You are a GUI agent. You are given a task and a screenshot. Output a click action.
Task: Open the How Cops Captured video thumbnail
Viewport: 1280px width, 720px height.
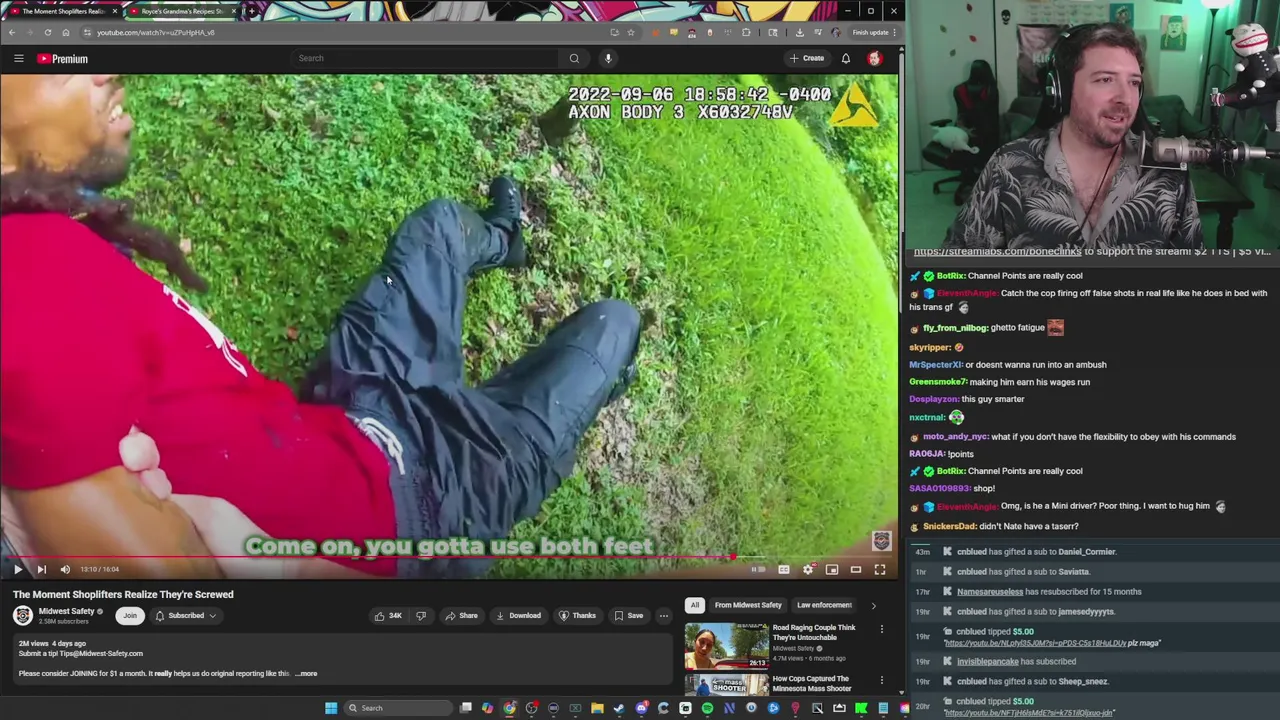tap(727, 685)
